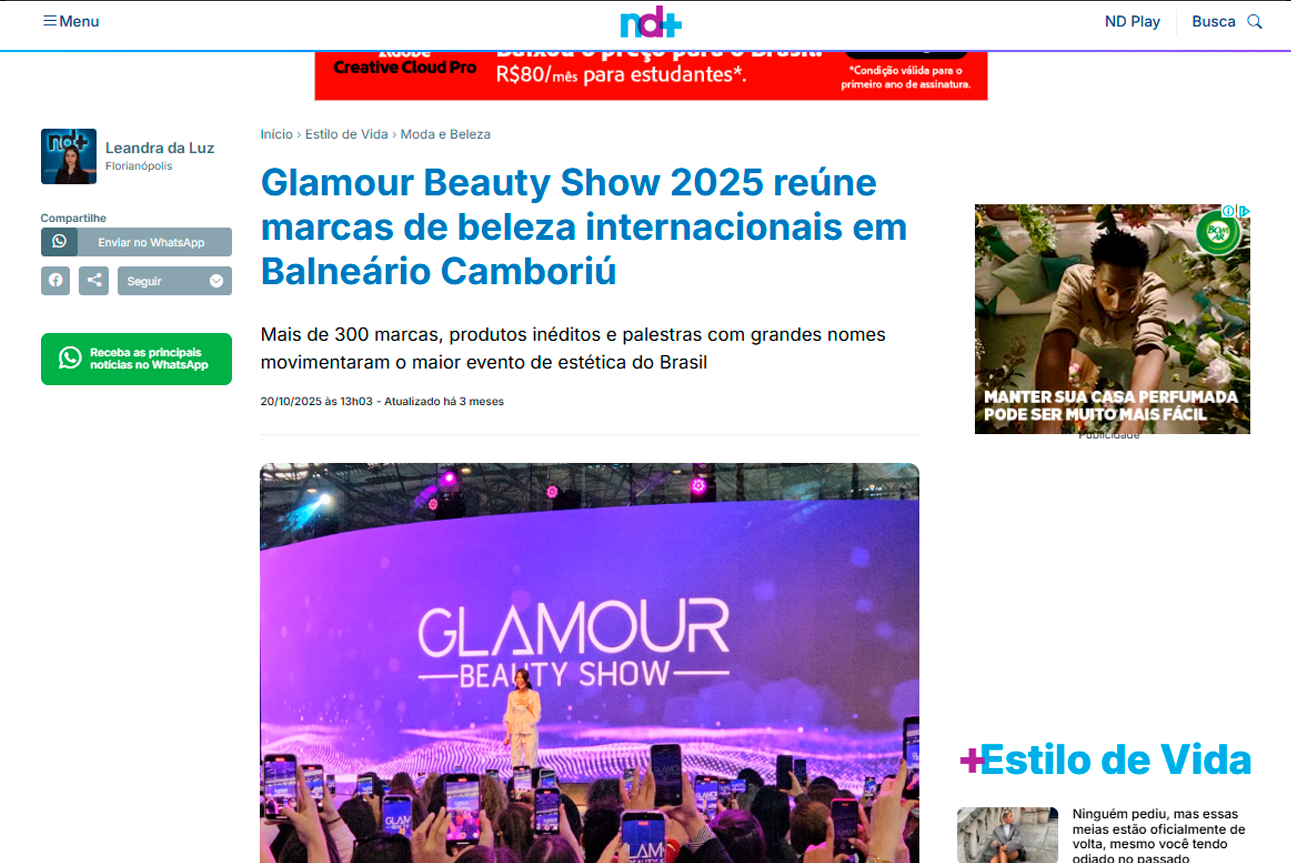Click the ND+ logo in header
The height and width of the screenshot is (863, 1291).
click(x=650, y=22)
